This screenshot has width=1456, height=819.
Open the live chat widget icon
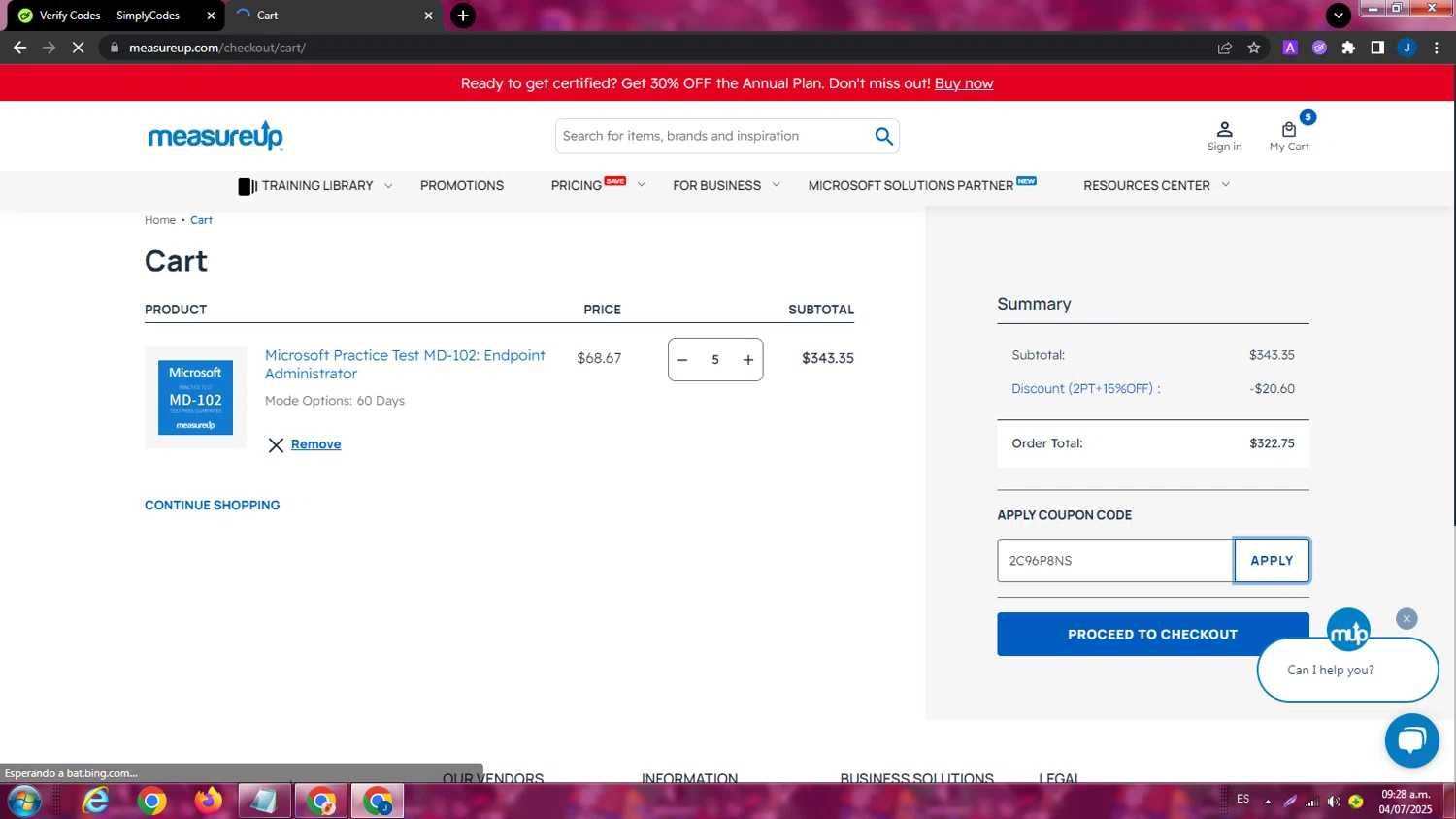pyautogui.click(x=1411, y=740)
